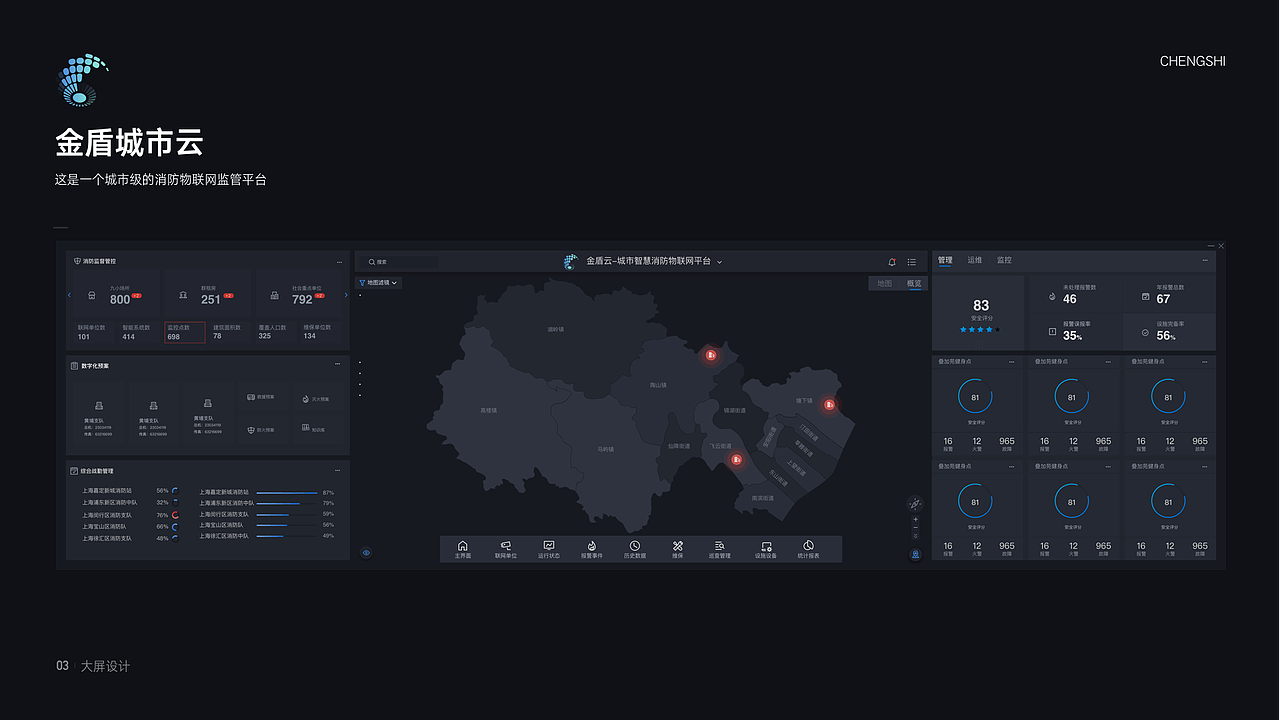Switch the map view to 概览
The image size is (1280, 720).
(x=914, y=283)
